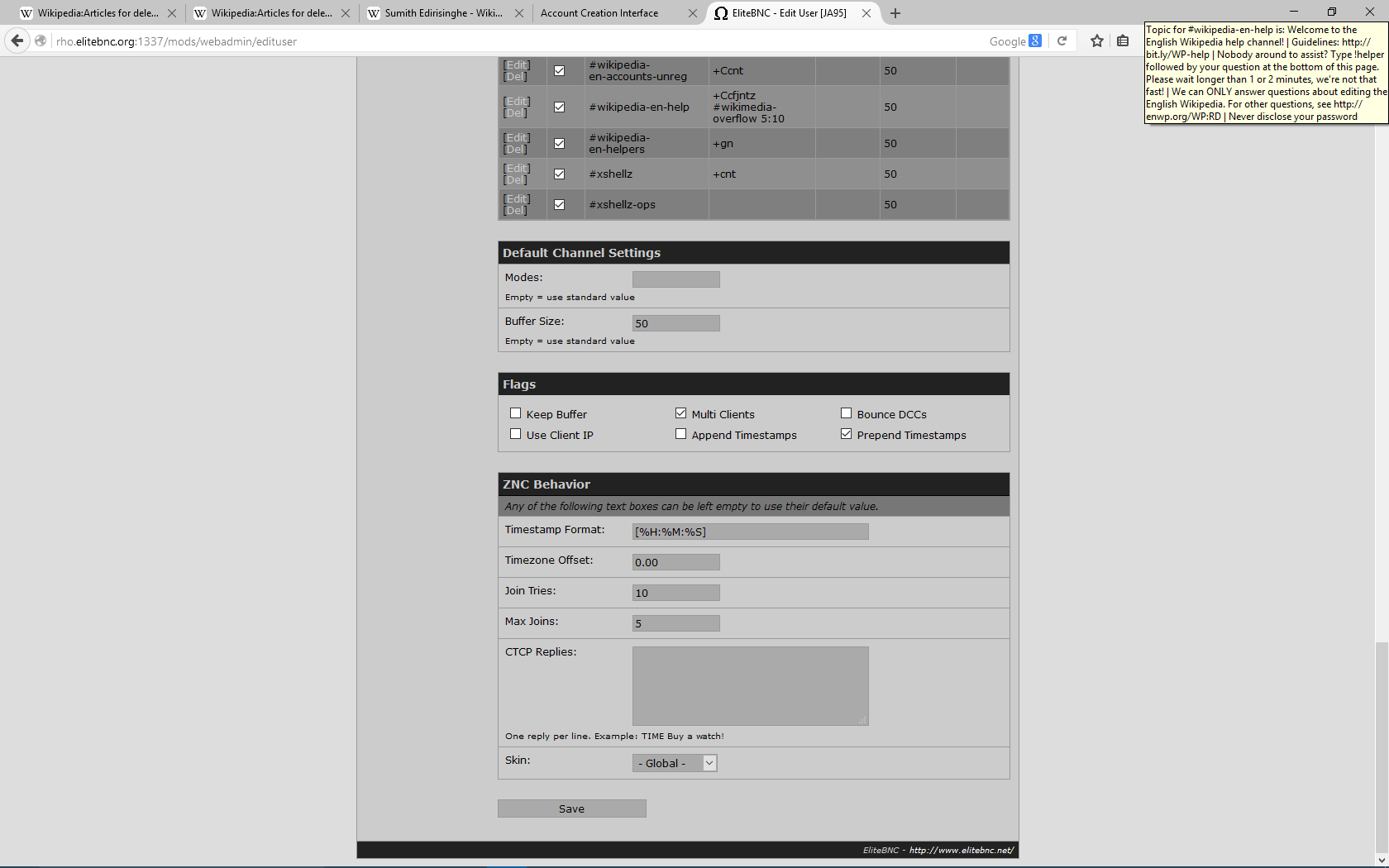The height and width of the screenshot is (868, 1389).
Task: Click the Save button
Action: click(x=572, y=808)
